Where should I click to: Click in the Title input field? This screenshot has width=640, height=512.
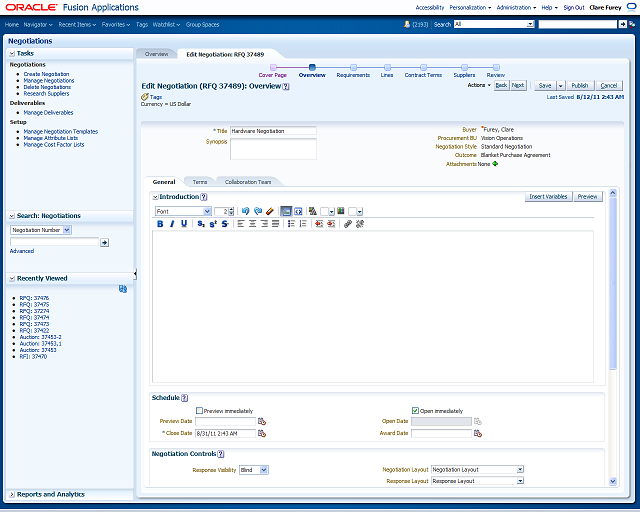pyautogui.click(x=273, y=131)
